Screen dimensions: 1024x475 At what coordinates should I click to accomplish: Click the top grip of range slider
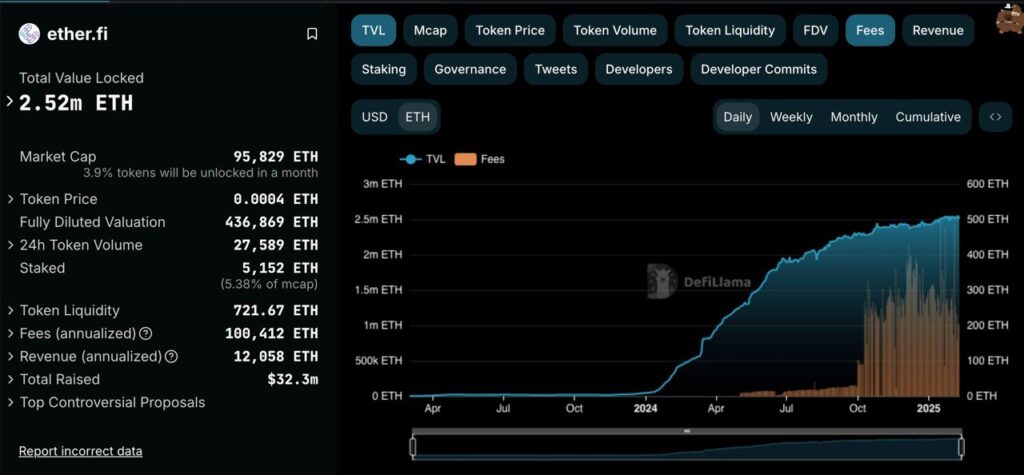[686, 431]
